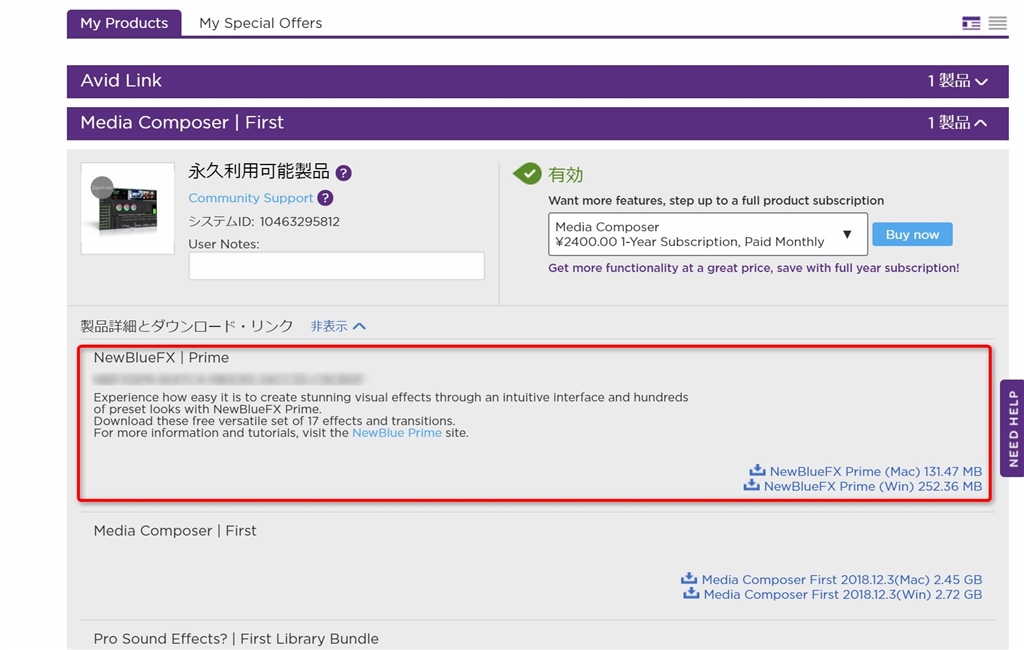Download NewBlueFX Prime (Mac) 131.47 MB
The image size is (1024, 650).
(876, 471)
